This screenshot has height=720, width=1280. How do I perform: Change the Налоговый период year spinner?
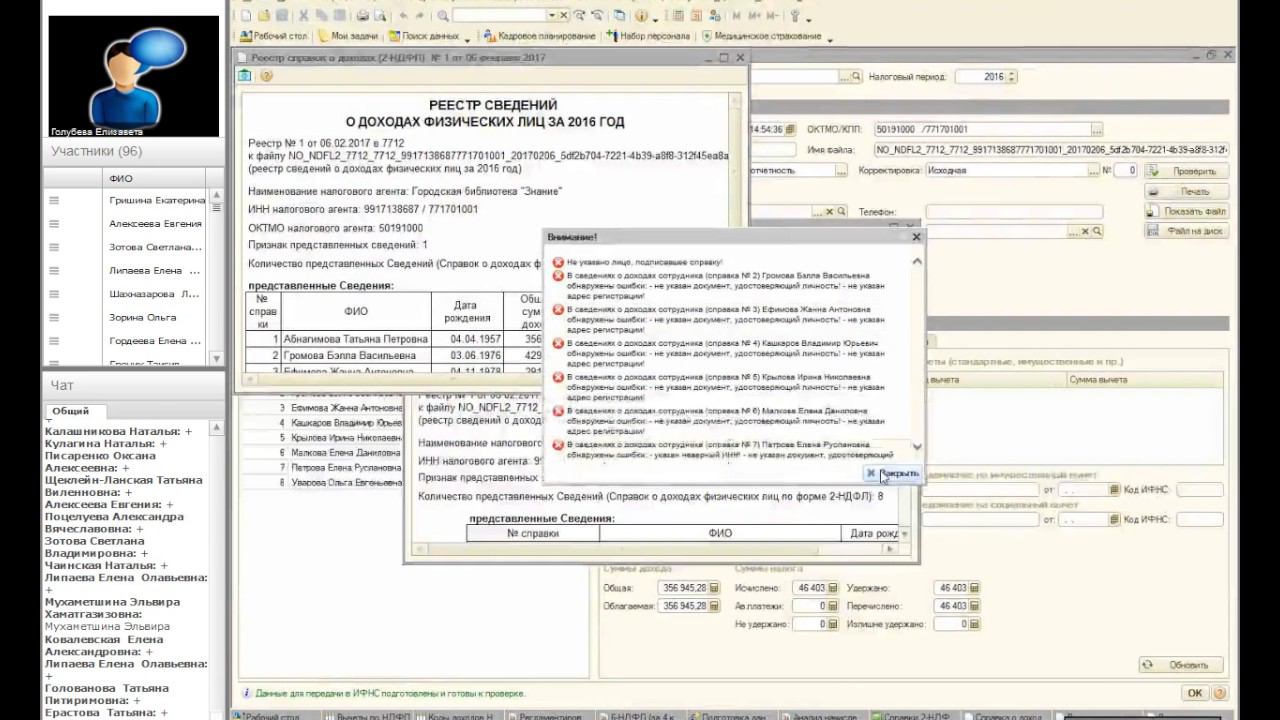[1012, 77]
